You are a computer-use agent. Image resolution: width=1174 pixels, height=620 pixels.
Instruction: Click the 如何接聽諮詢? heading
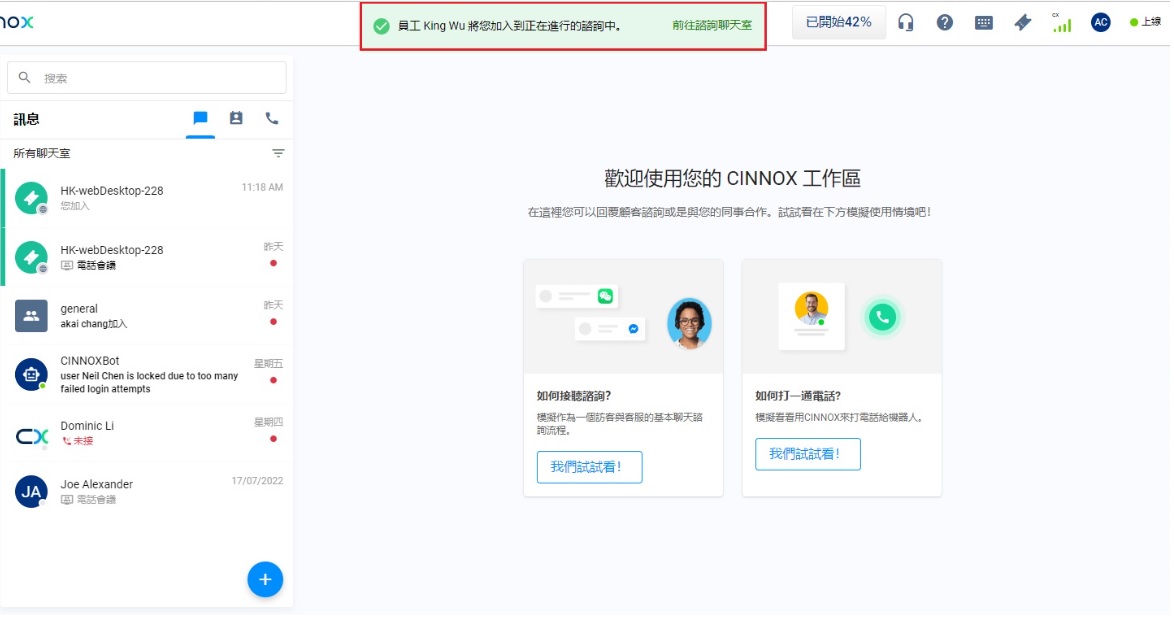tap(575, 397)
